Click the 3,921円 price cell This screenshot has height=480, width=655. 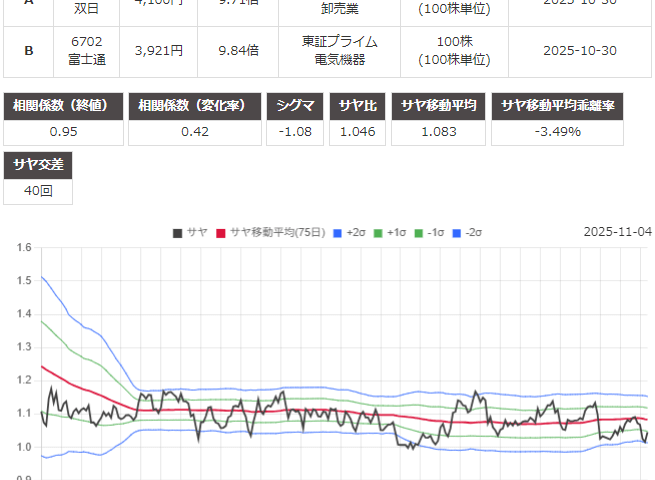pyautogui.click(x=158, y=51)
